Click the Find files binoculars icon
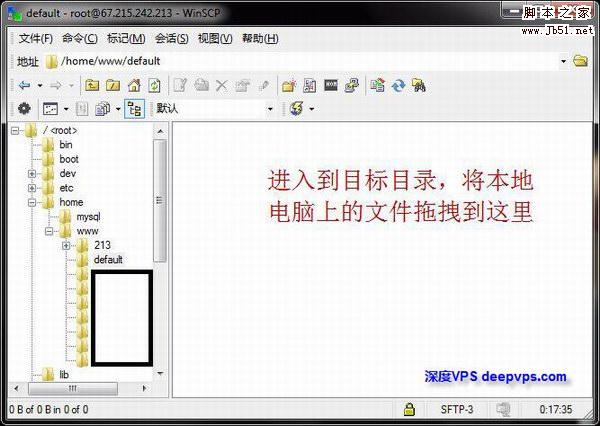The width and height of the screenshot is (600, 426). click(x=419, y=85)
